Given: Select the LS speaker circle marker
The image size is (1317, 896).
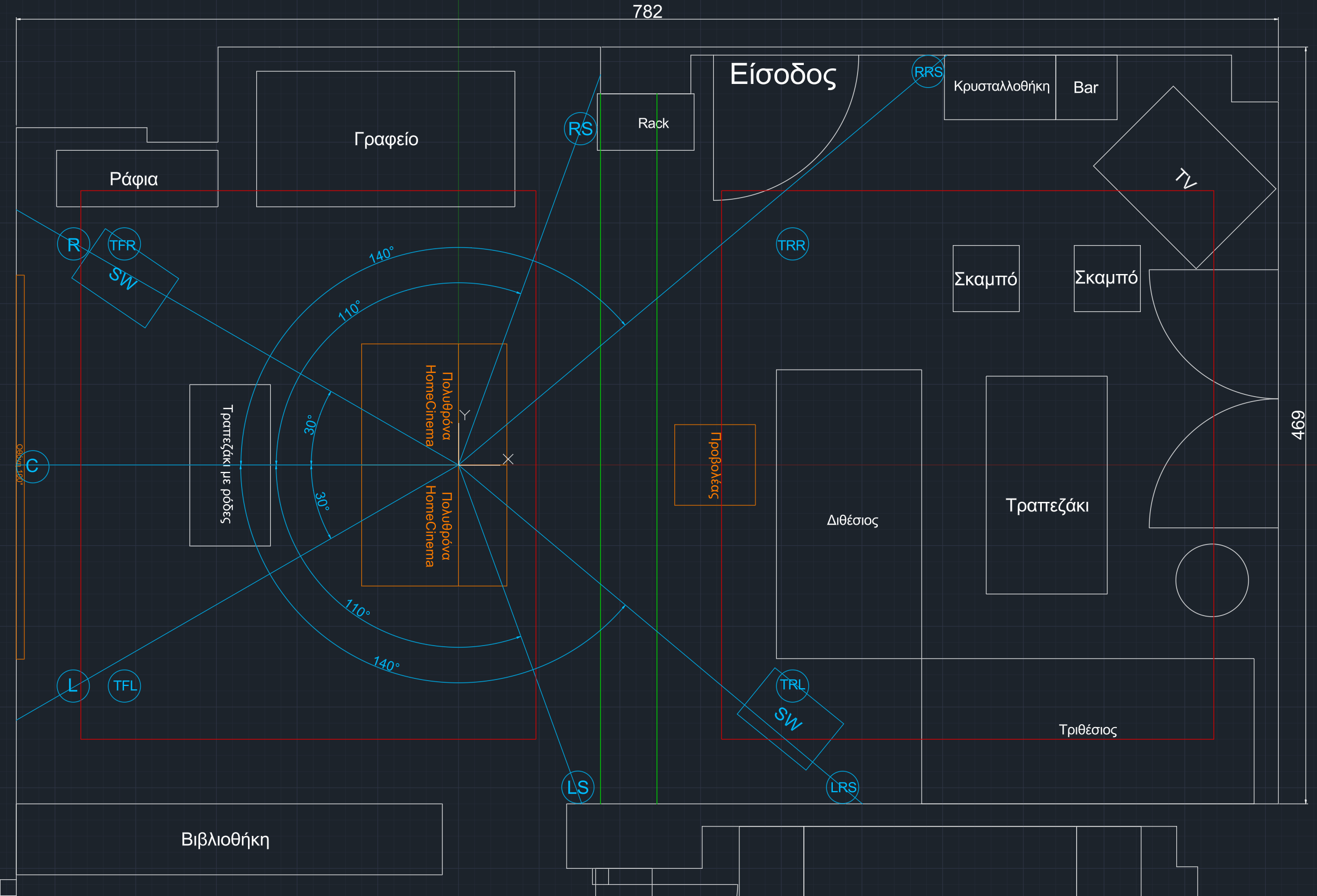Looking at the screenshot, I should [x=578, y=787].
